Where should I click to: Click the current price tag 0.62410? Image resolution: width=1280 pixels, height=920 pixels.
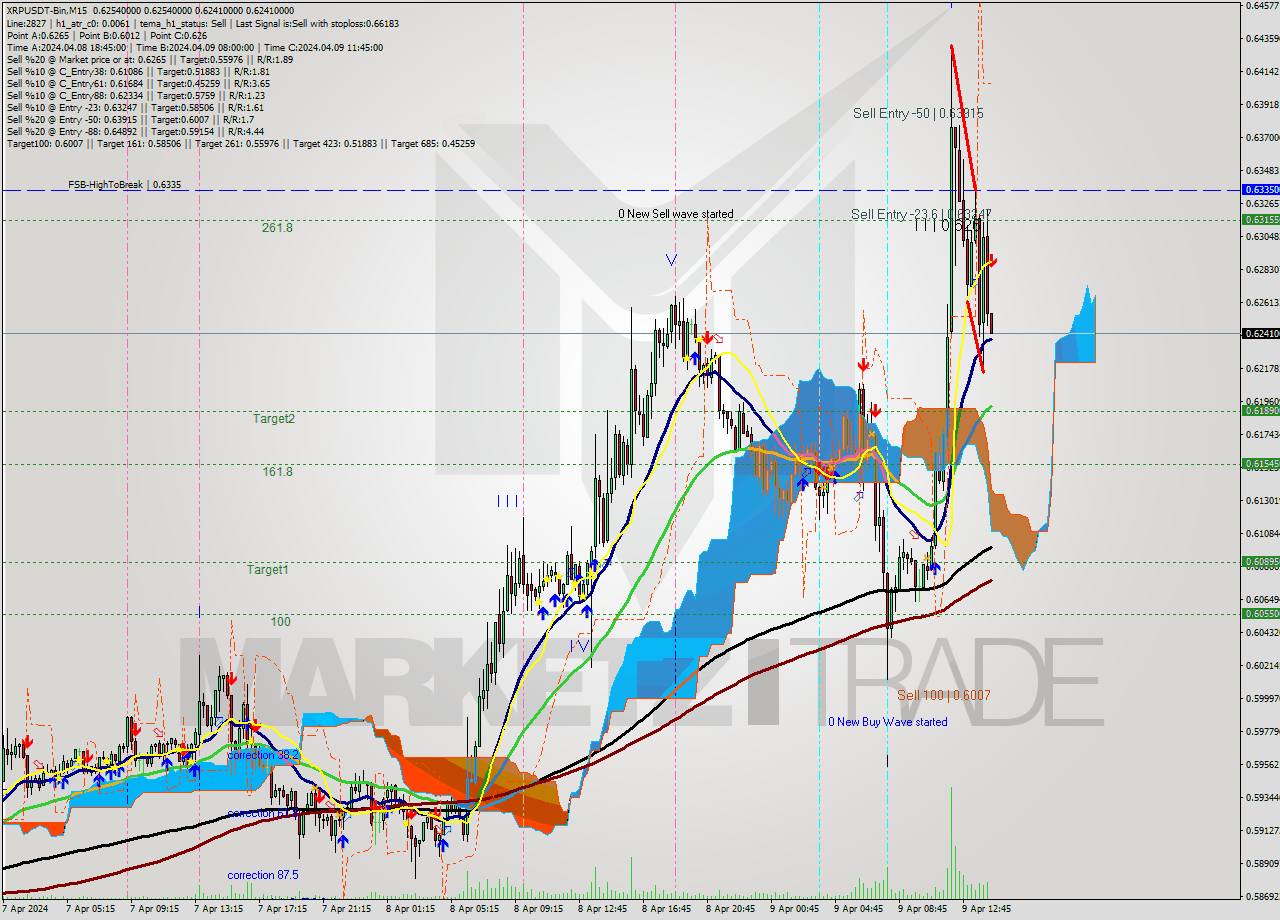[x=1261, y=334]
